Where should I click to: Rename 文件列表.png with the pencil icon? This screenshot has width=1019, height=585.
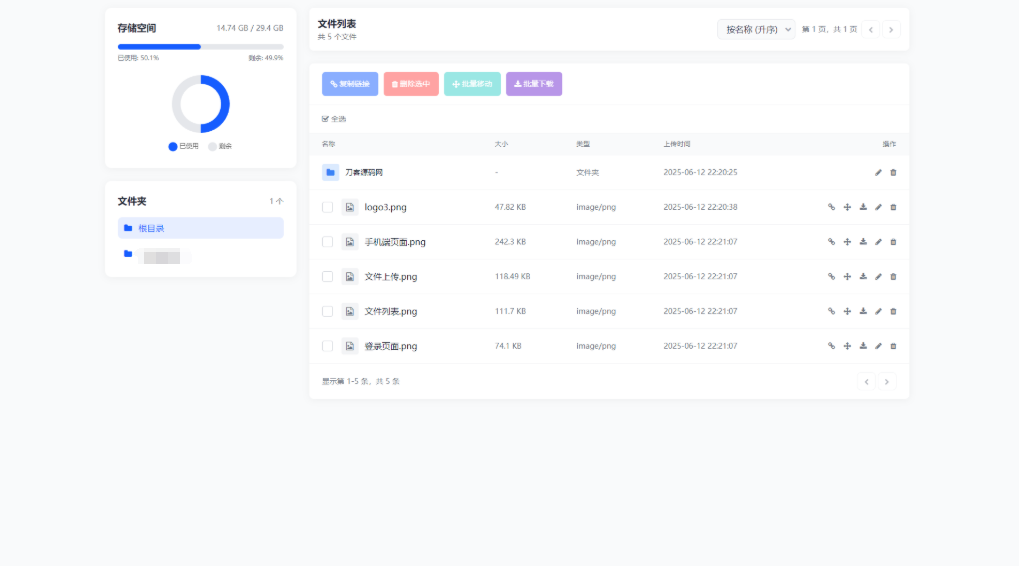point(878,311)
